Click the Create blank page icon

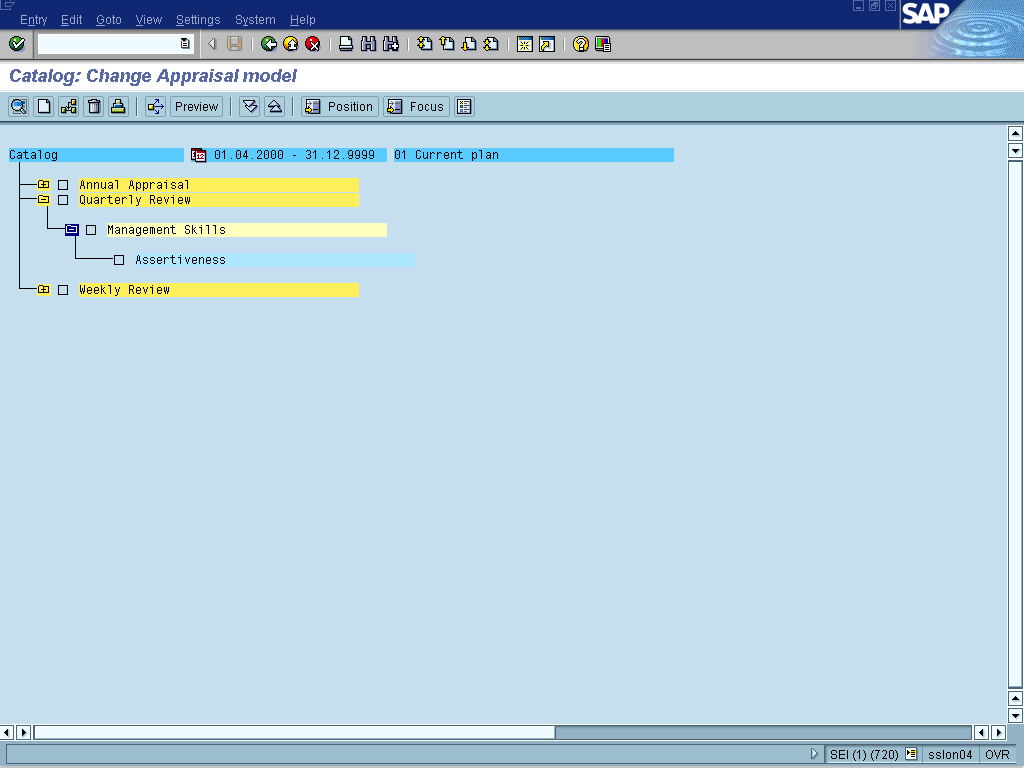(44, 106)
